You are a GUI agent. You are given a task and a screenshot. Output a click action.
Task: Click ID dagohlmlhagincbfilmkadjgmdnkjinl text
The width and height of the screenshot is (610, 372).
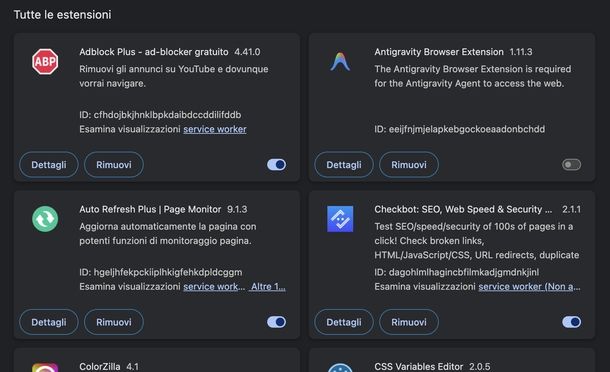[x=457, y=272]
